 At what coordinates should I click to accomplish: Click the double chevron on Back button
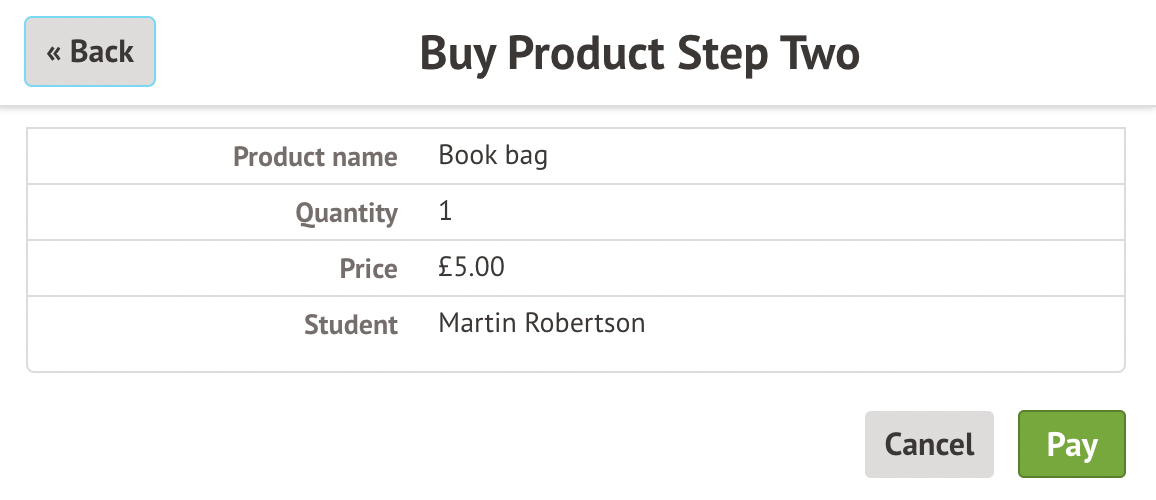click(x=54, y=52)
